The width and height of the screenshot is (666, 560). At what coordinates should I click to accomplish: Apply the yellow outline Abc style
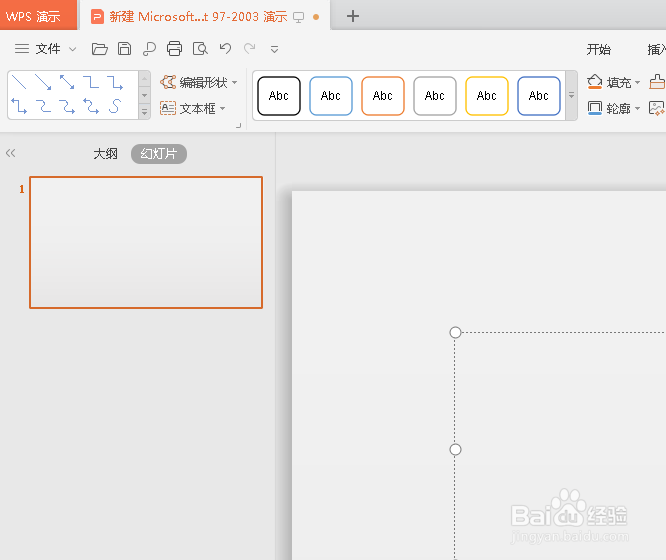click(487, 96)
